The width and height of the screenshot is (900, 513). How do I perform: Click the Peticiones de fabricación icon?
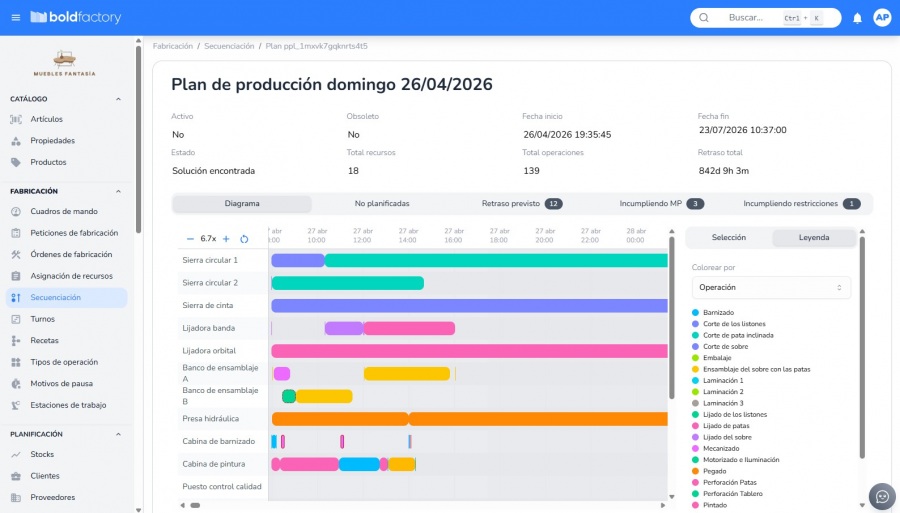[x=16, y=233]
